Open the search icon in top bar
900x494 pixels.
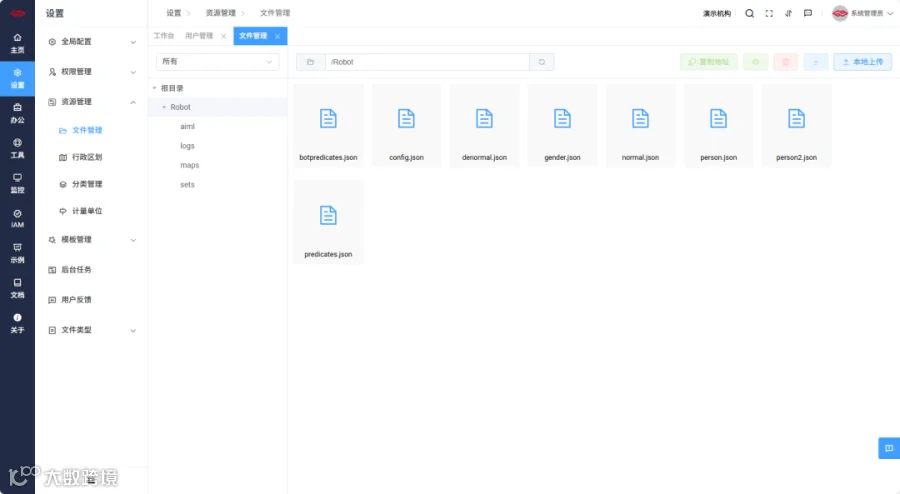point(750,13)
